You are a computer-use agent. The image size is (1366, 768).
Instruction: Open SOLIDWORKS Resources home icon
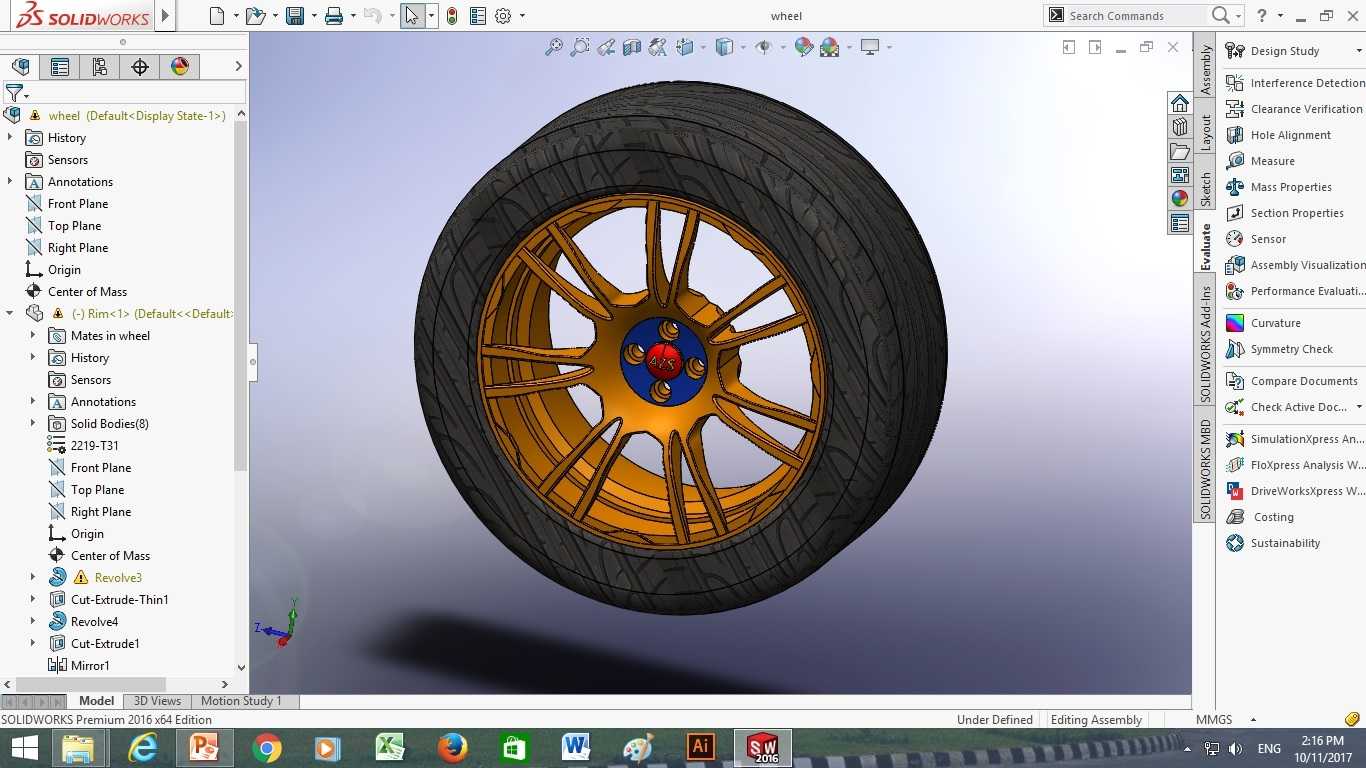click(x=1180, y=104)
